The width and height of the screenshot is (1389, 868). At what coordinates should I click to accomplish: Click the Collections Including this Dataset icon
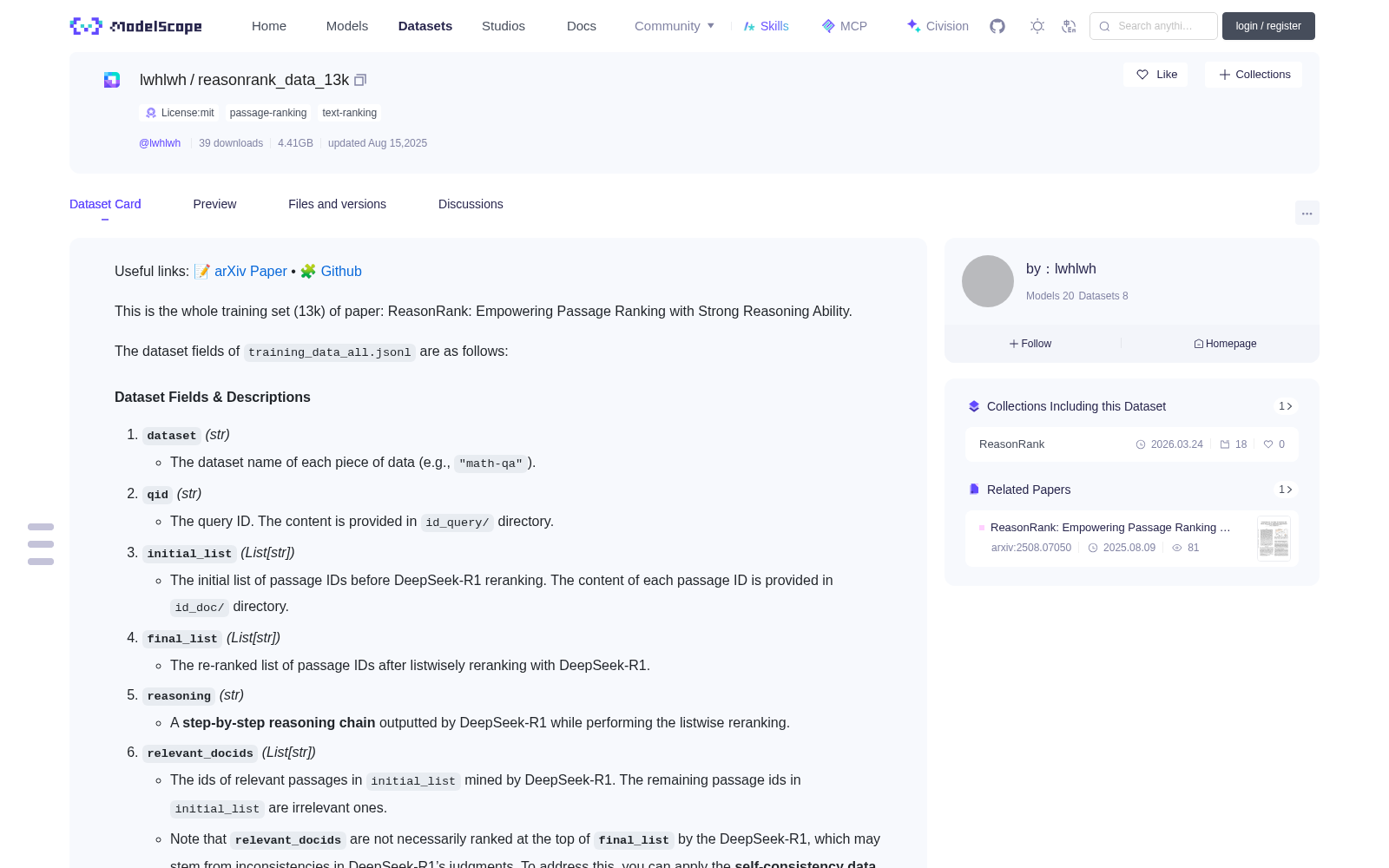tap(974, 406)
